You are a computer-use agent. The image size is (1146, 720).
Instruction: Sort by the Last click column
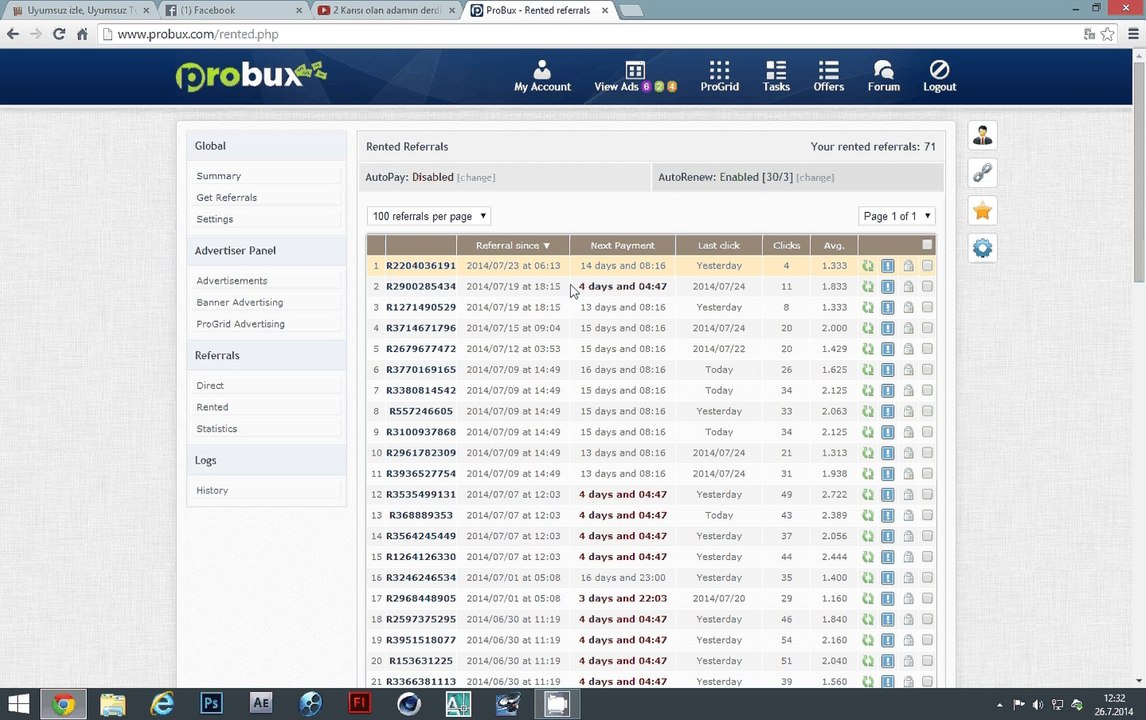coord(718,246)
